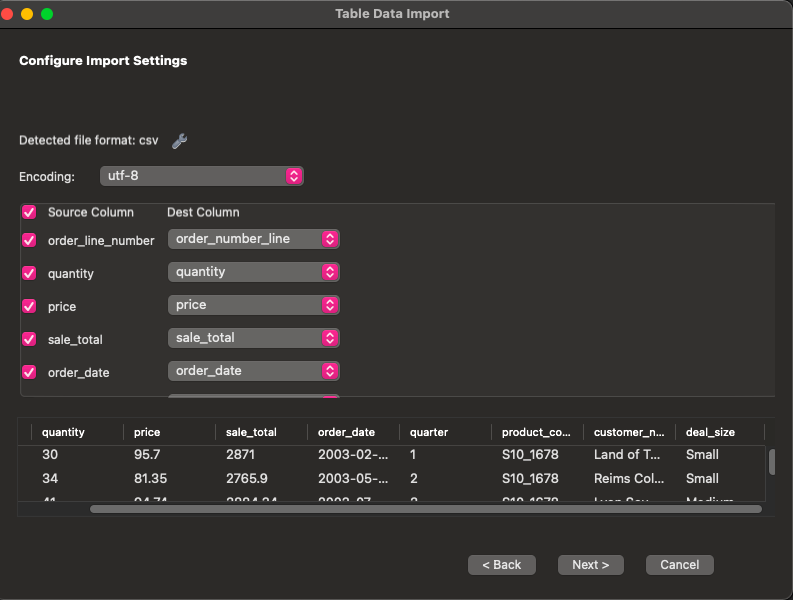The height and width of the screenshot is (600, 793).
Task: Open the Encoding utf-8 dropdown
Action: [201, 176]
